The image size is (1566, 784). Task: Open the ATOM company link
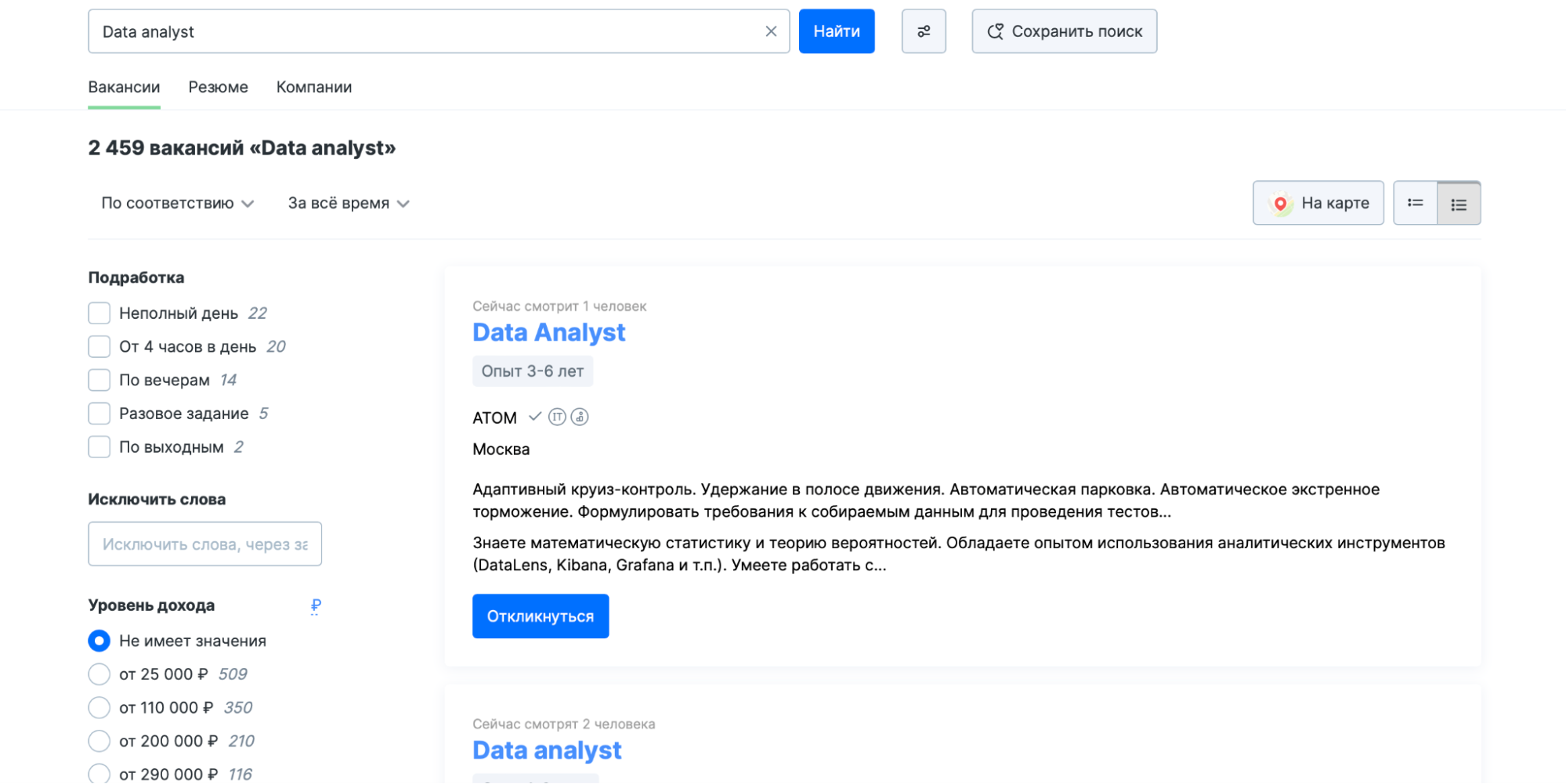tap(494, 417)
